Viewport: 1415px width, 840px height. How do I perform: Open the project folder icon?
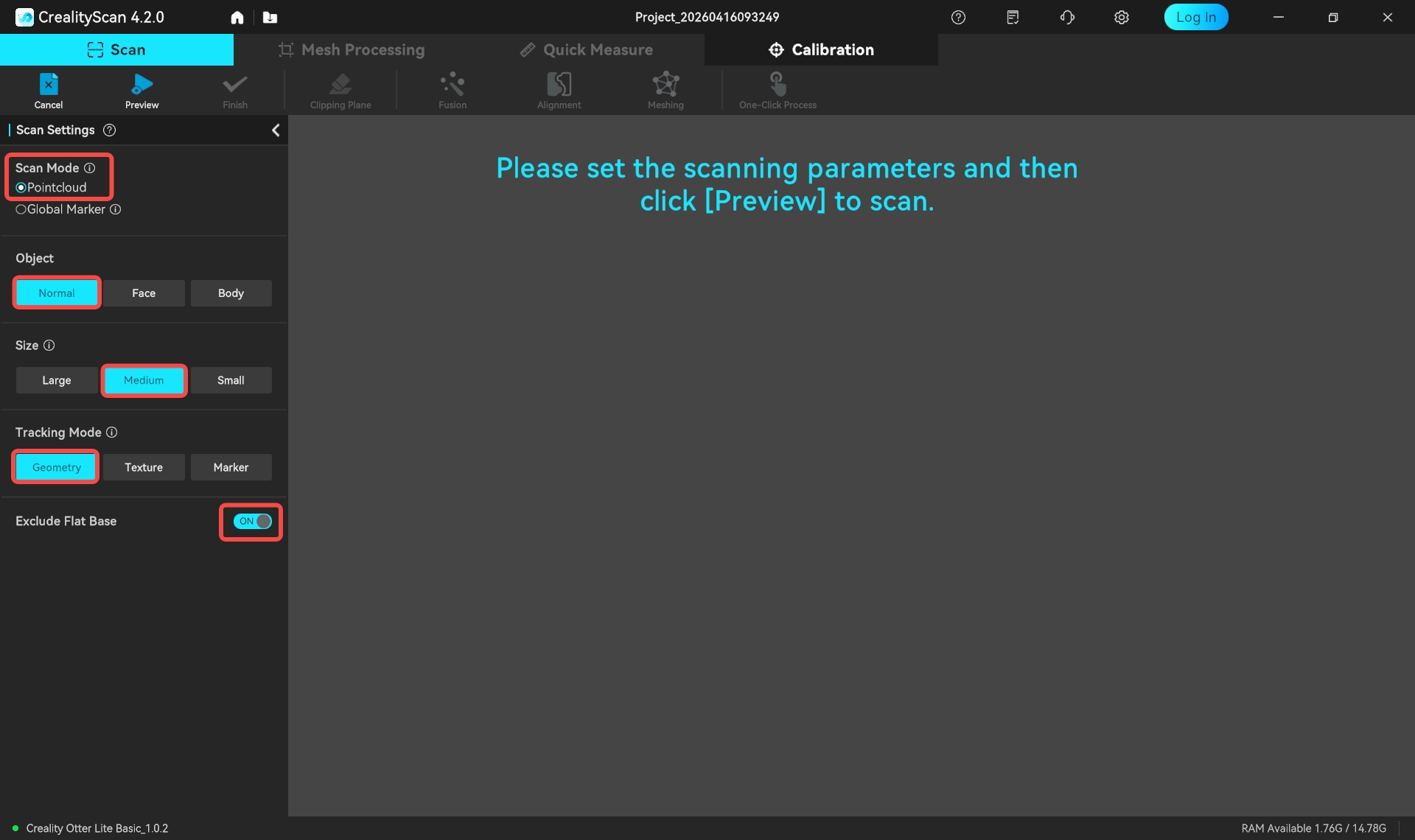coord(270,17)
